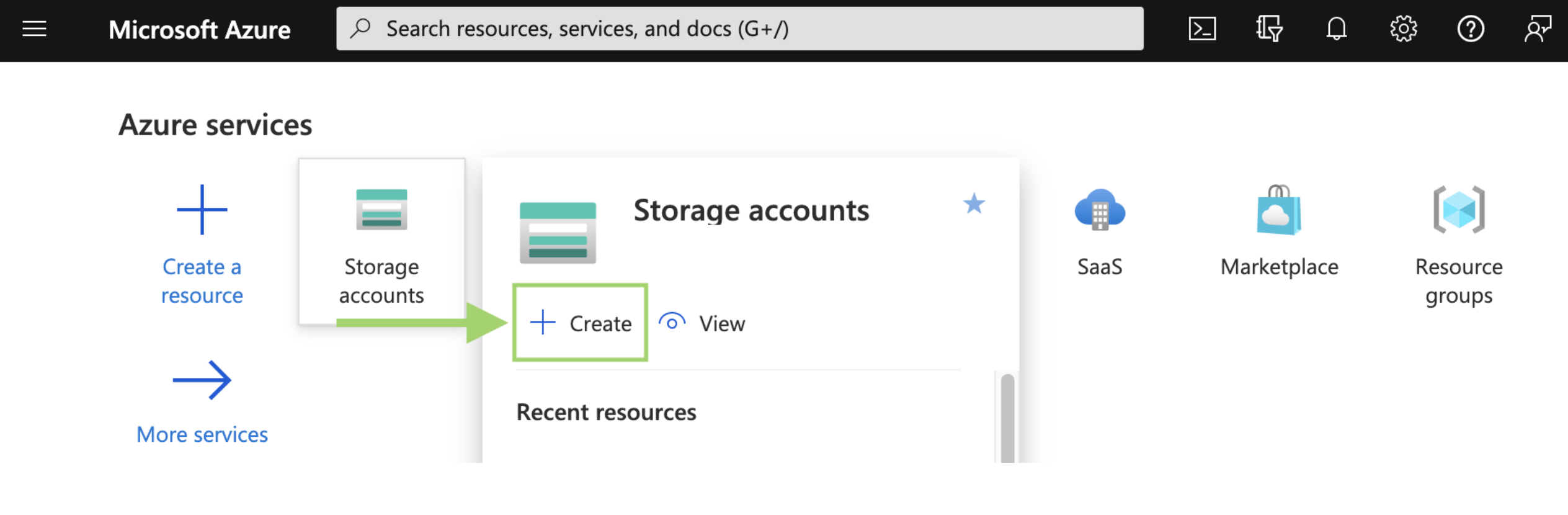Screen dimensions: 1568x515
Task: Click the Microsoft Azure home title
Action: tap(200, 30)
